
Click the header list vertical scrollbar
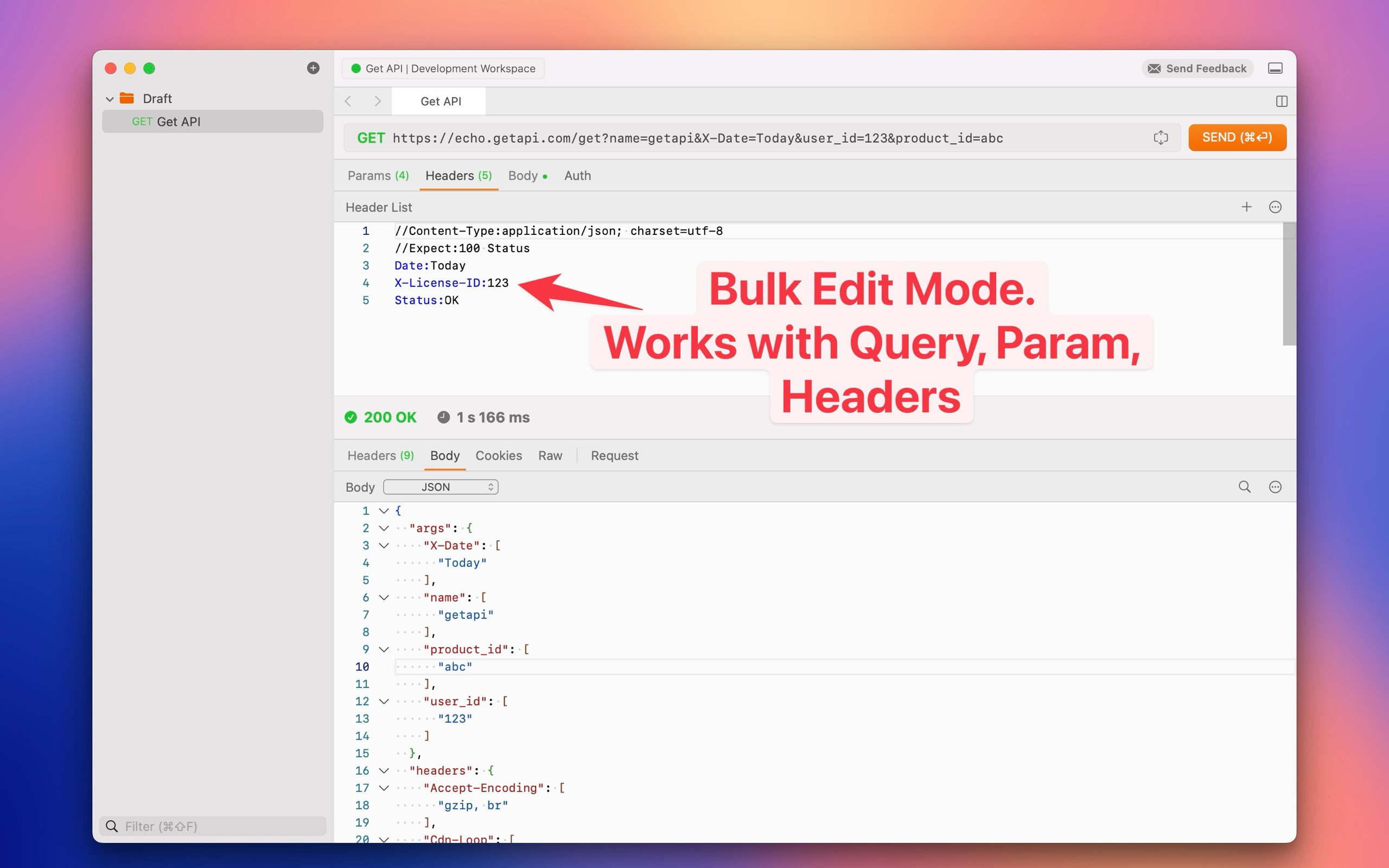pos(1289,284)
